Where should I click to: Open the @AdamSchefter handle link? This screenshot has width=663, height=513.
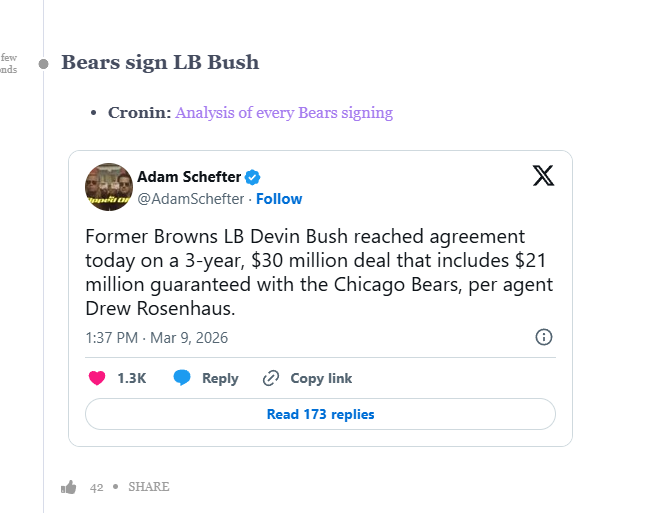tap(190, 199)
